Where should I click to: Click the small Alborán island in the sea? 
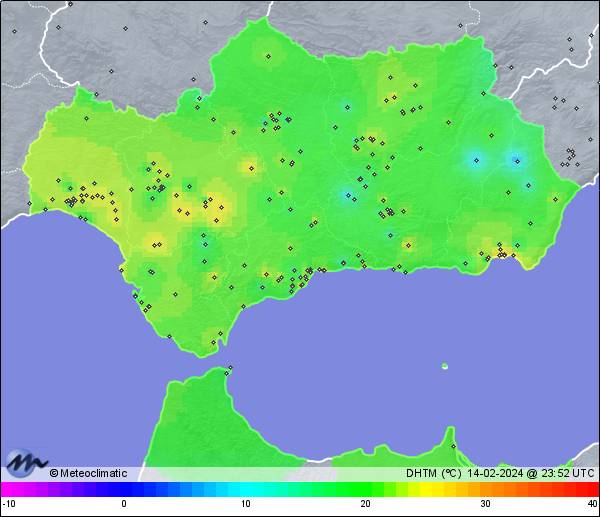tap(445, 366)
